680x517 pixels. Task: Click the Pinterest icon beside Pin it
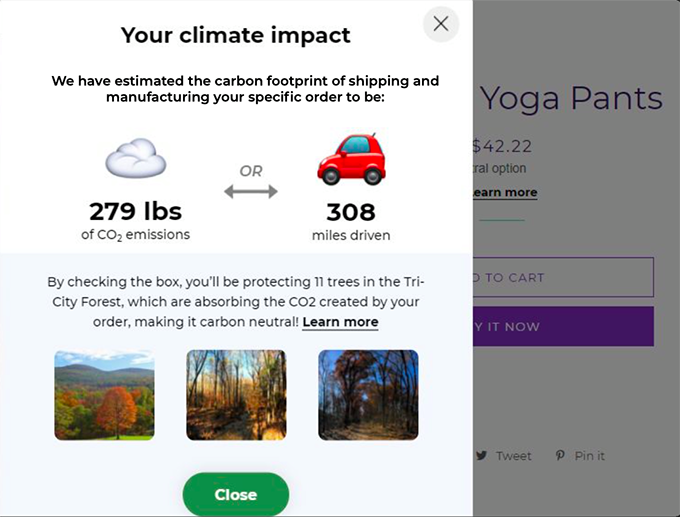coord(561,456)
